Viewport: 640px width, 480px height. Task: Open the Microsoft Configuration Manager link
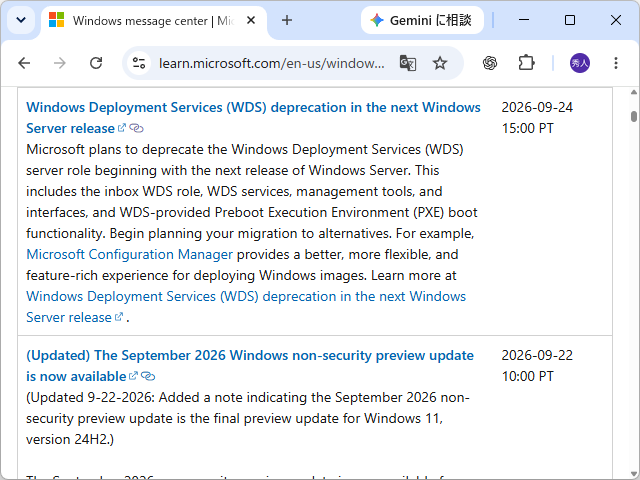coord(129,254)
